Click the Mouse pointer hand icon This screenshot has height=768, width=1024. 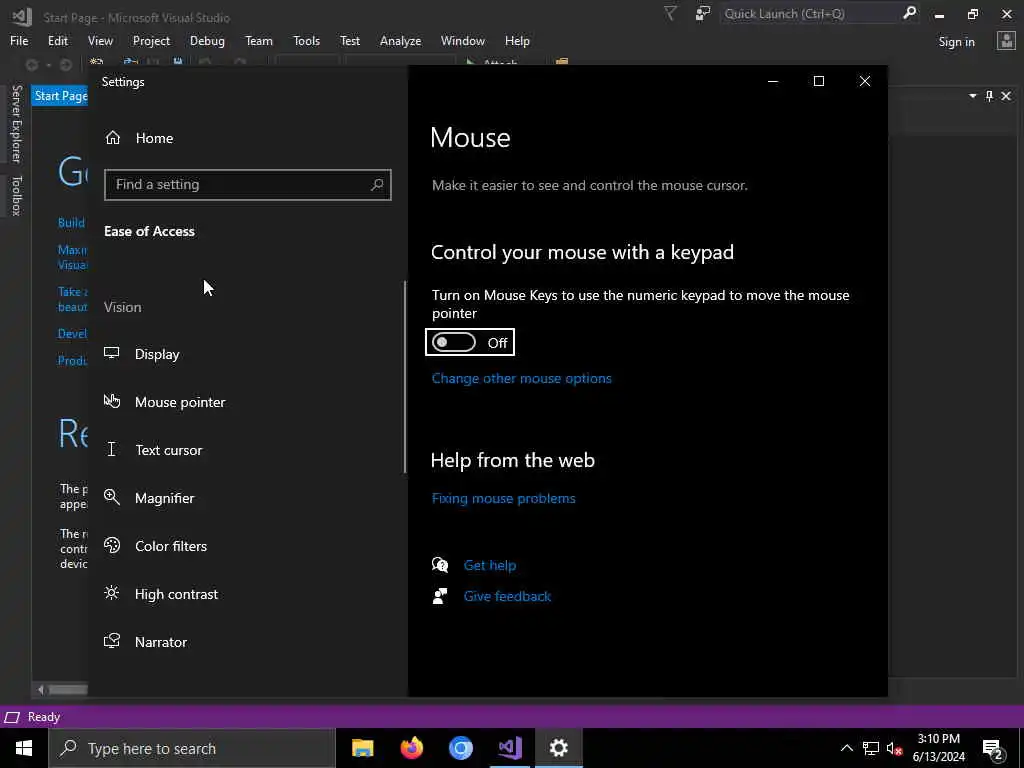click(x=112, y=401)
